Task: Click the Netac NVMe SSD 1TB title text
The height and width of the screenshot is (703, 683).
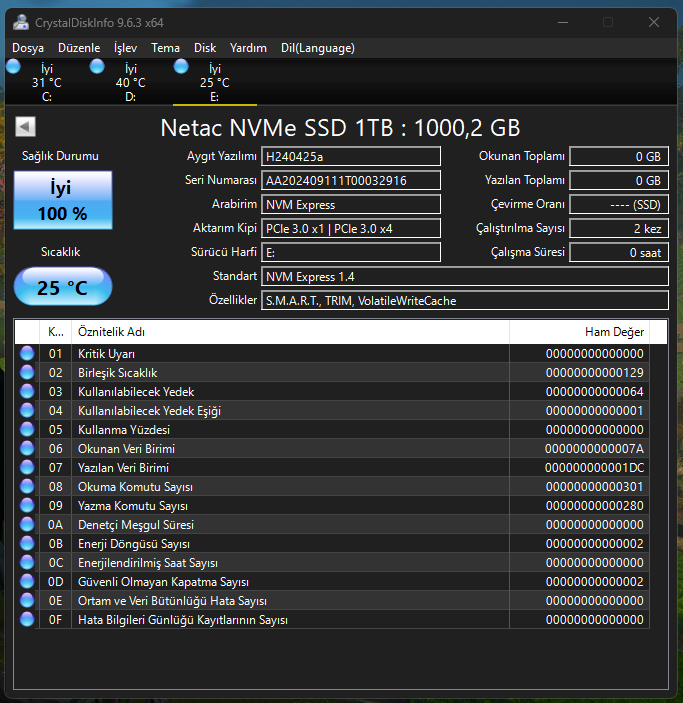Action: click(x=340, y=127)
